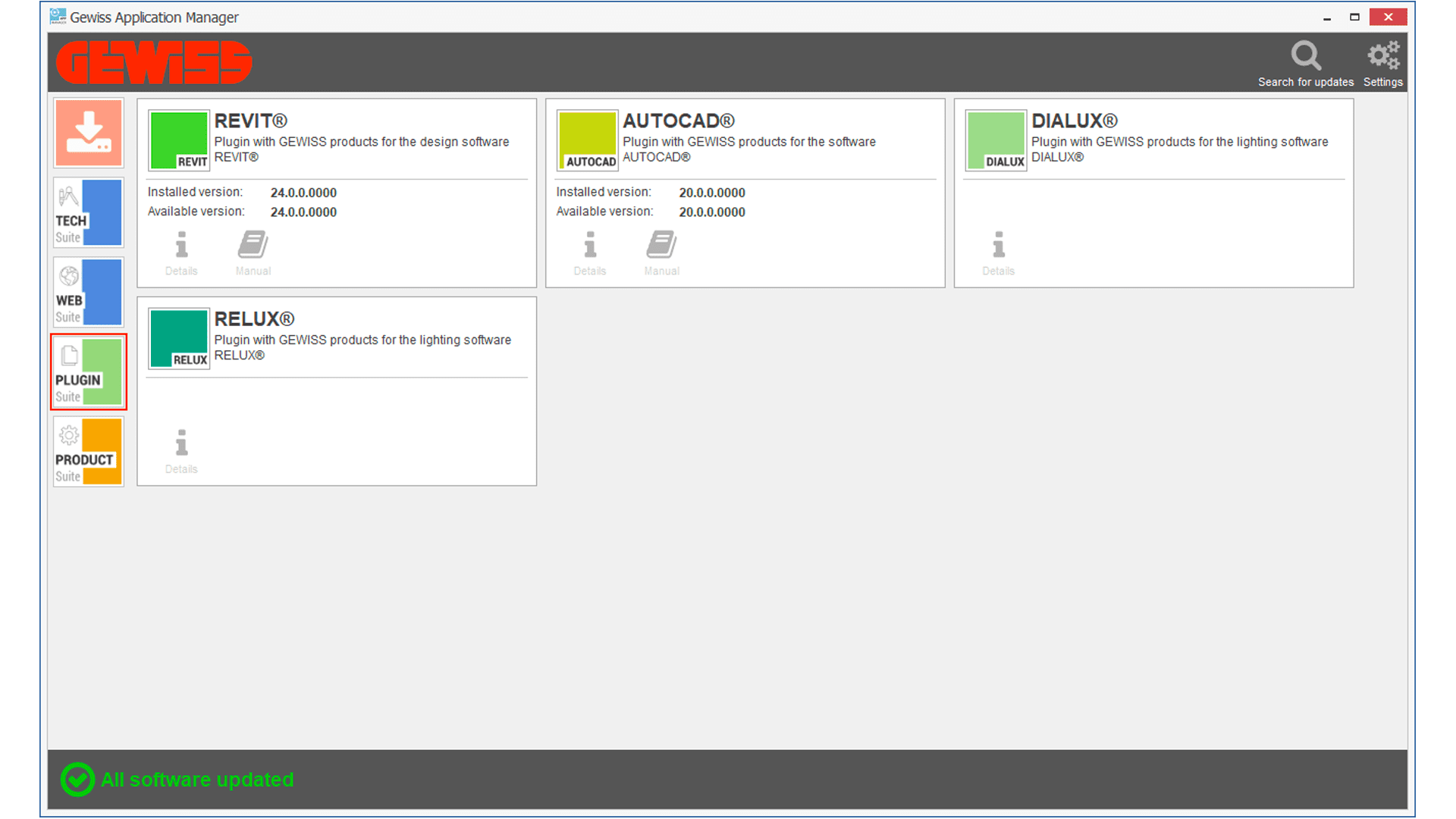The height and width of the screenshot is (819, 1456).
Task: Click the AUTOCAD® title text
Action: tap(679, 121)
